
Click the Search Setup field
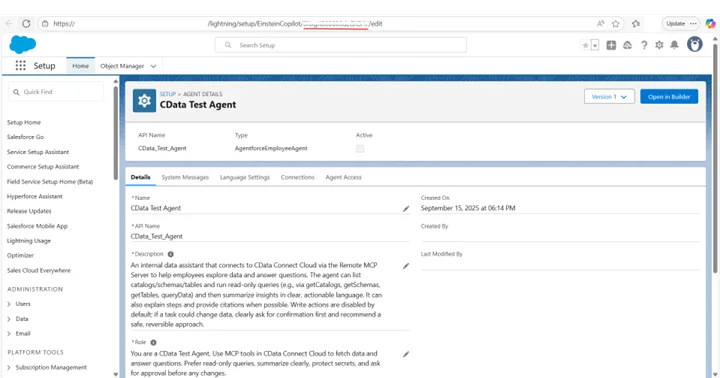(x=341, y=45)
